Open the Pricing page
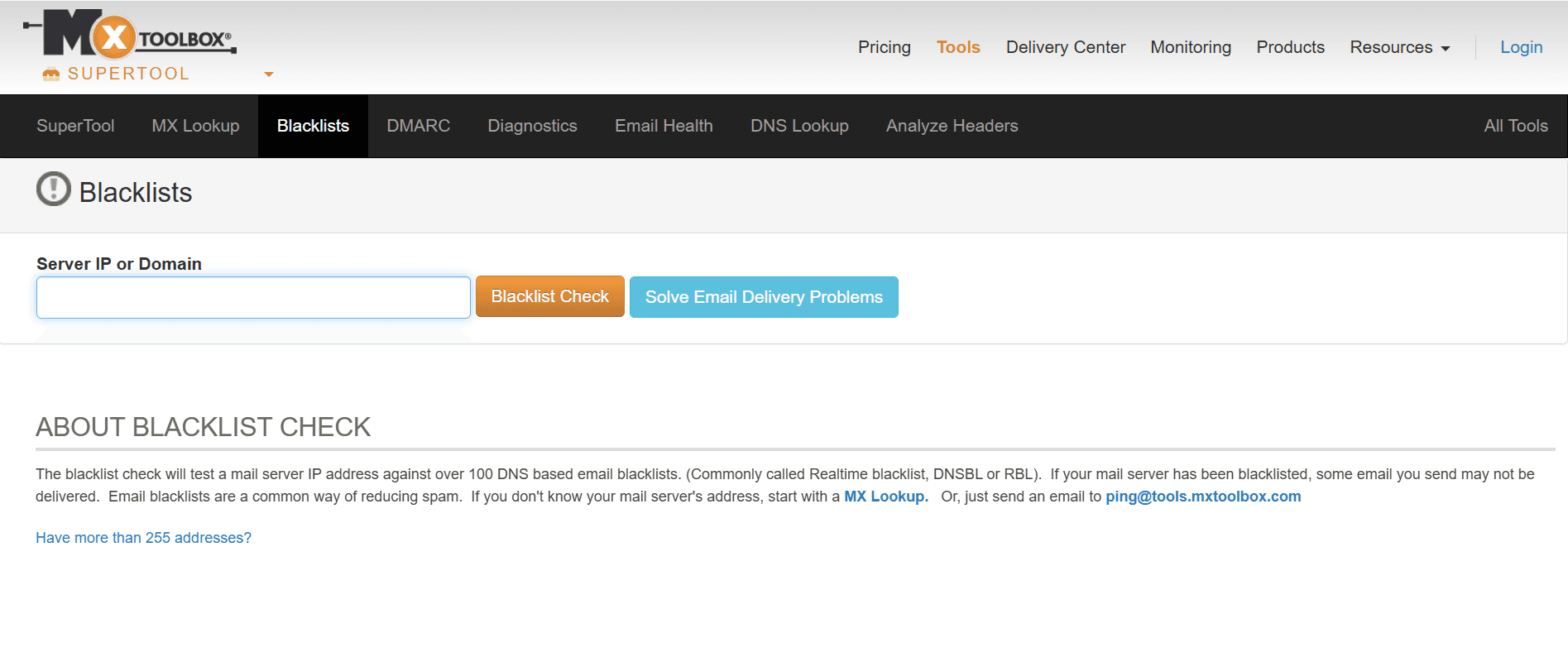Screen dimensions: 1568x667 (884, 47)
